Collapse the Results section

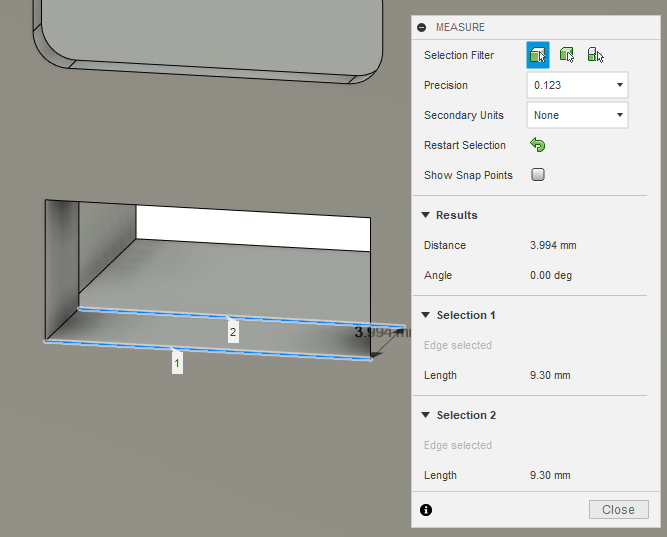pos(425,215)
